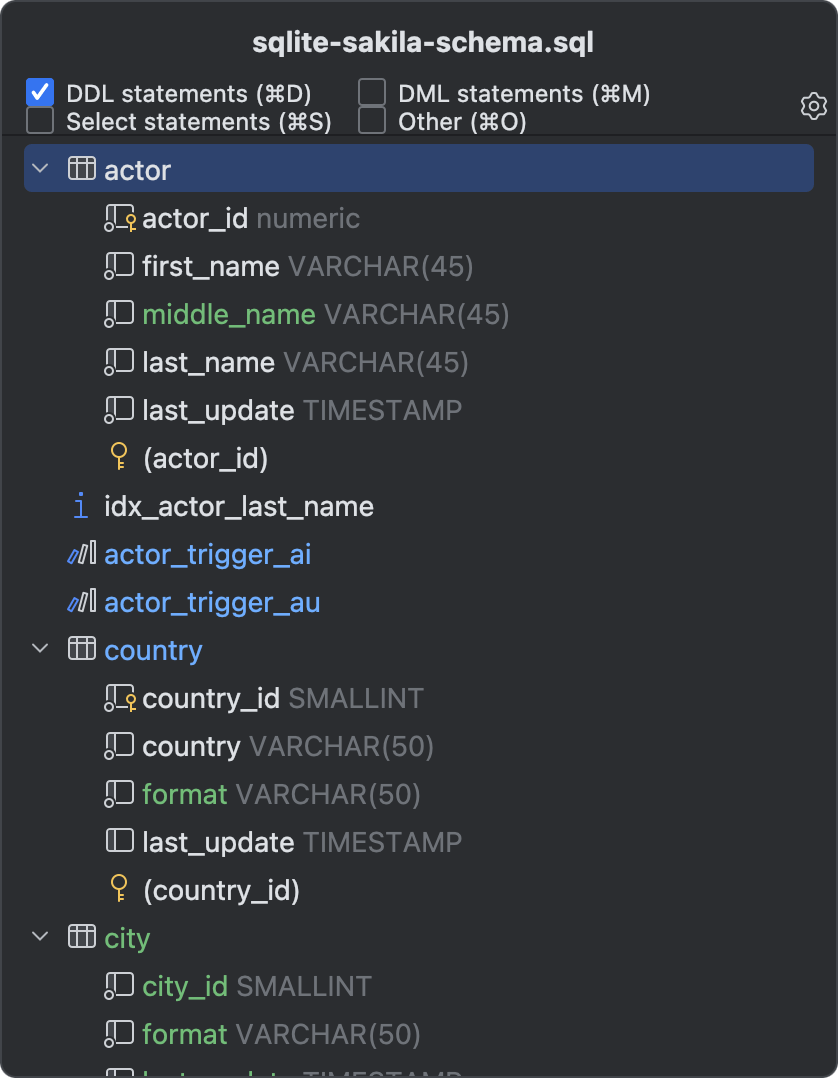Click the table icon for the actor table
Image resolution: width=838 pixels, height=1078 pixels.
point(81,167)
